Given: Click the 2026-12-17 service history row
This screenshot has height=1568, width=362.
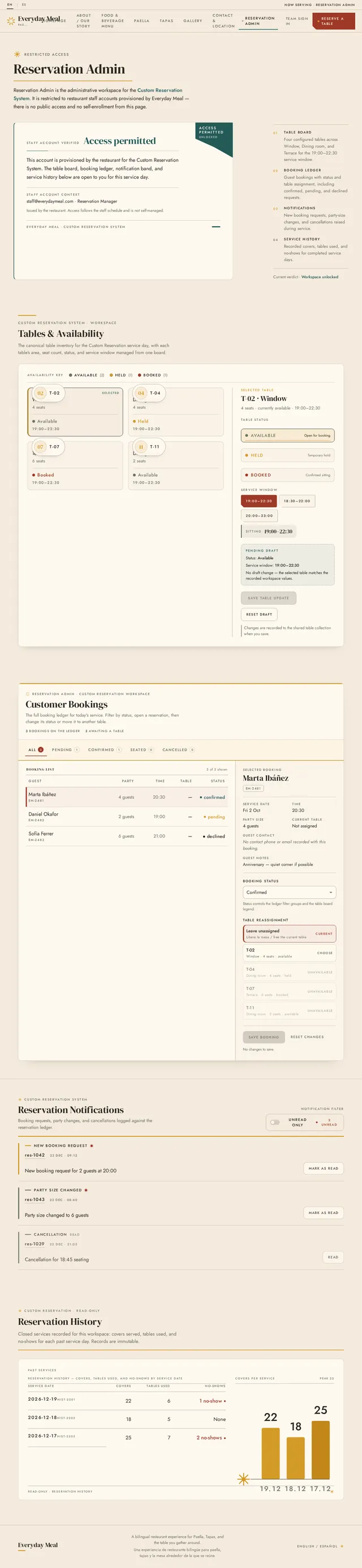Looking at the screenshot, I should [x=127, y=1437].
